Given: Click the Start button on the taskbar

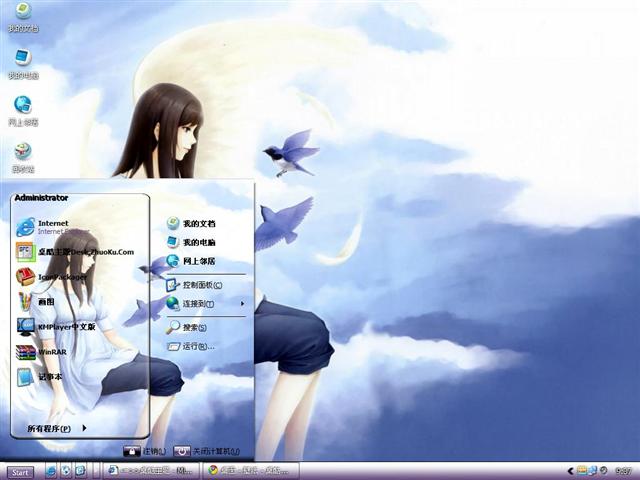Looking at the screenshot, I should [20, 472].
